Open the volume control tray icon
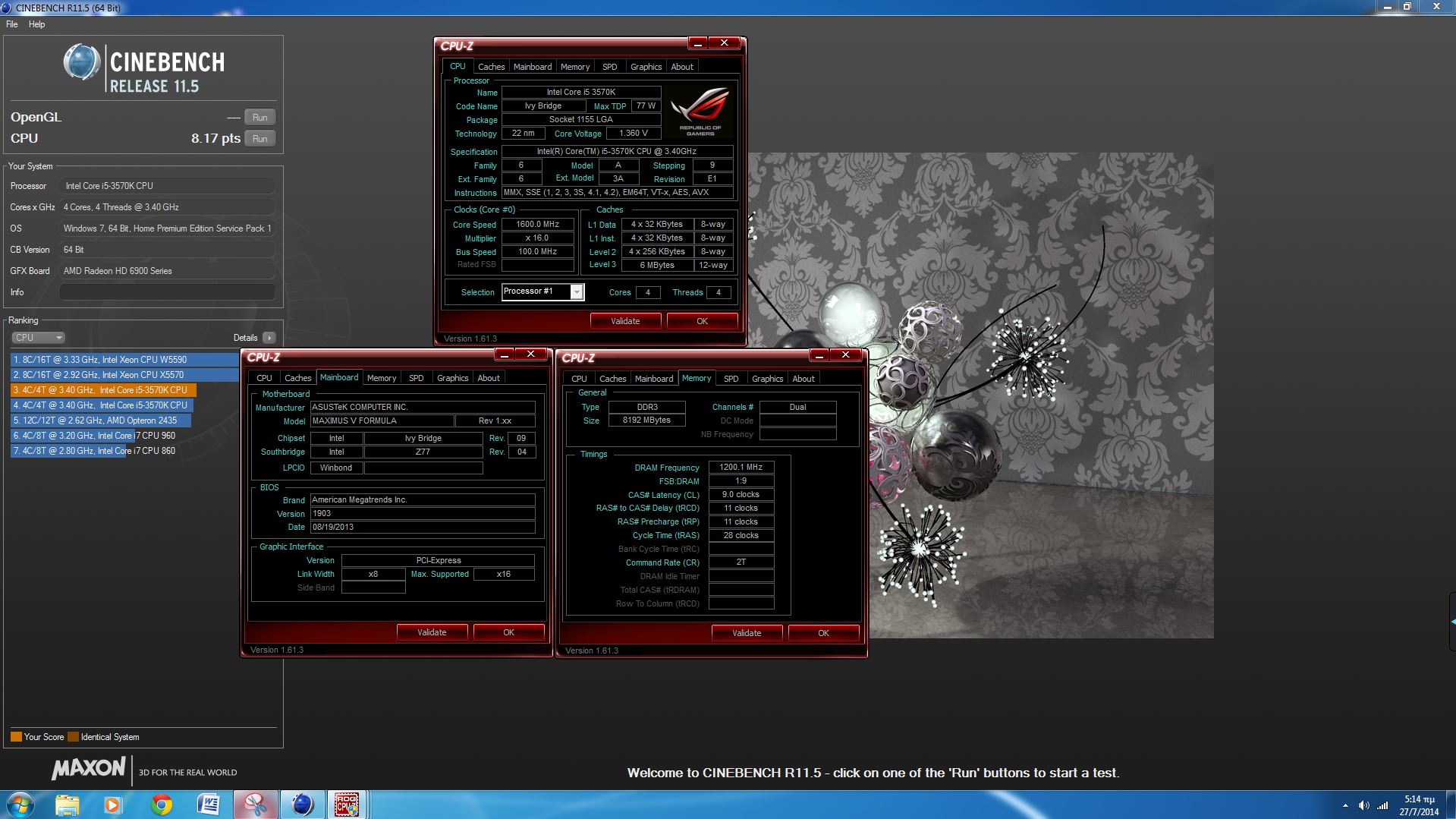 pos(1363,805)
